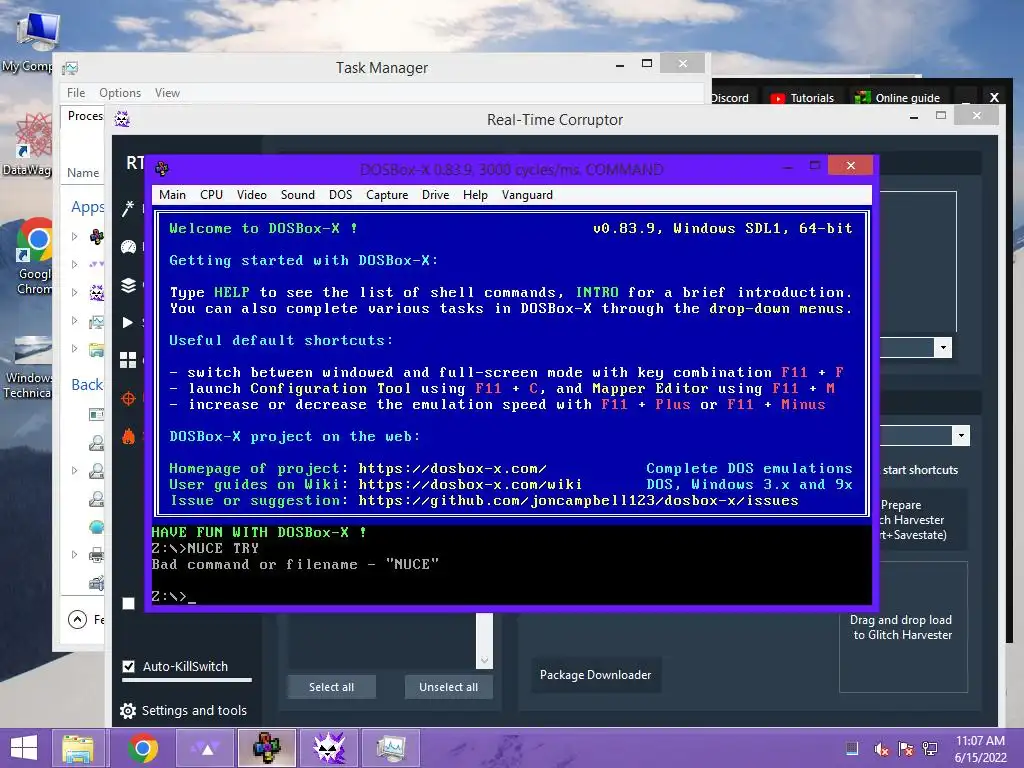The width and height of the screenshot is (1024, 768).
Task: Open Settings and tools in RTC
Action: coord(184,711)
